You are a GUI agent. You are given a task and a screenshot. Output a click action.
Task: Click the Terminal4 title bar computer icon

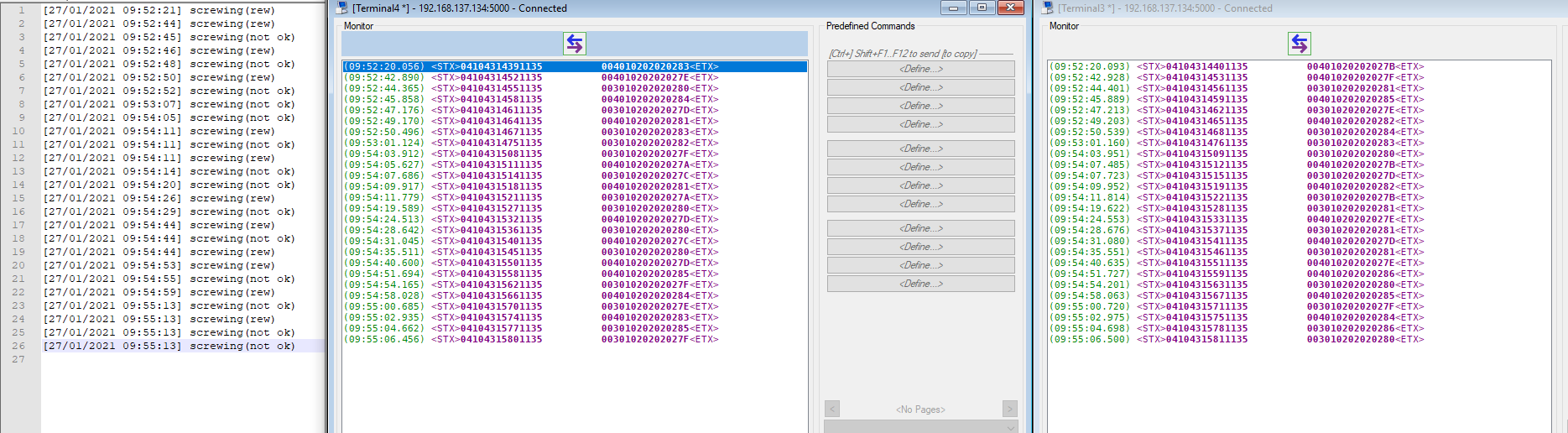pos(341,8)
